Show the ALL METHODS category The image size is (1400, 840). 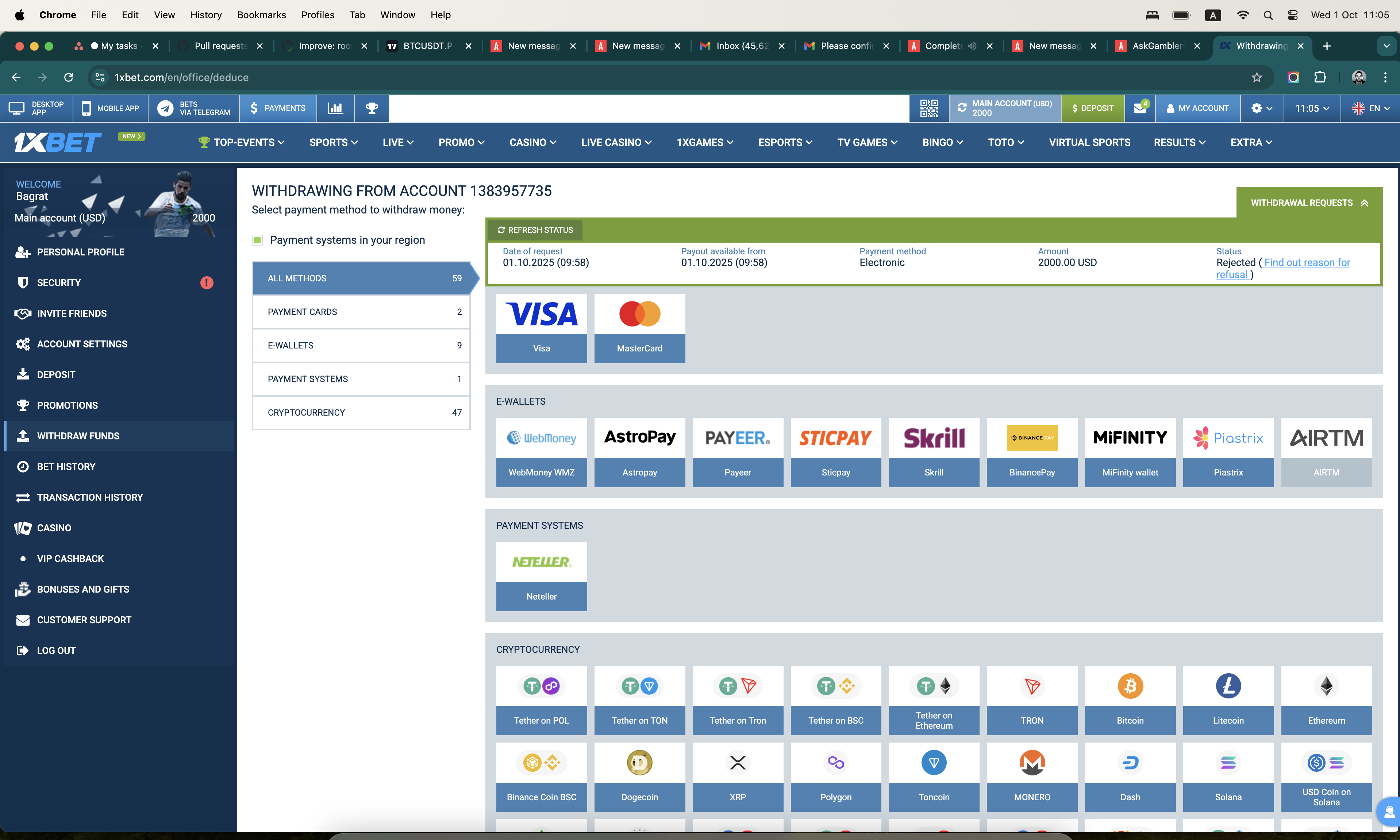(361, 278)
